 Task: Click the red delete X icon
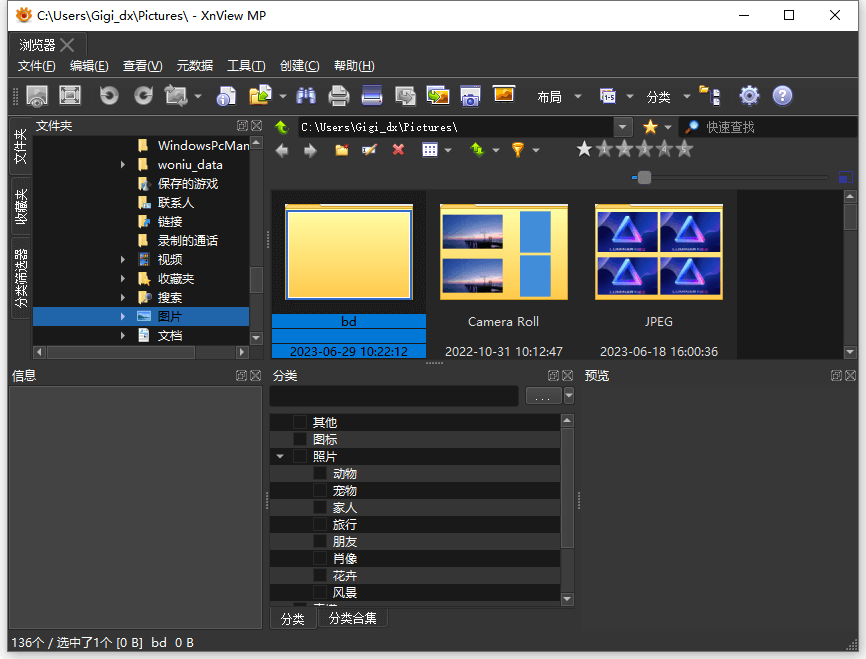point(398,150)
